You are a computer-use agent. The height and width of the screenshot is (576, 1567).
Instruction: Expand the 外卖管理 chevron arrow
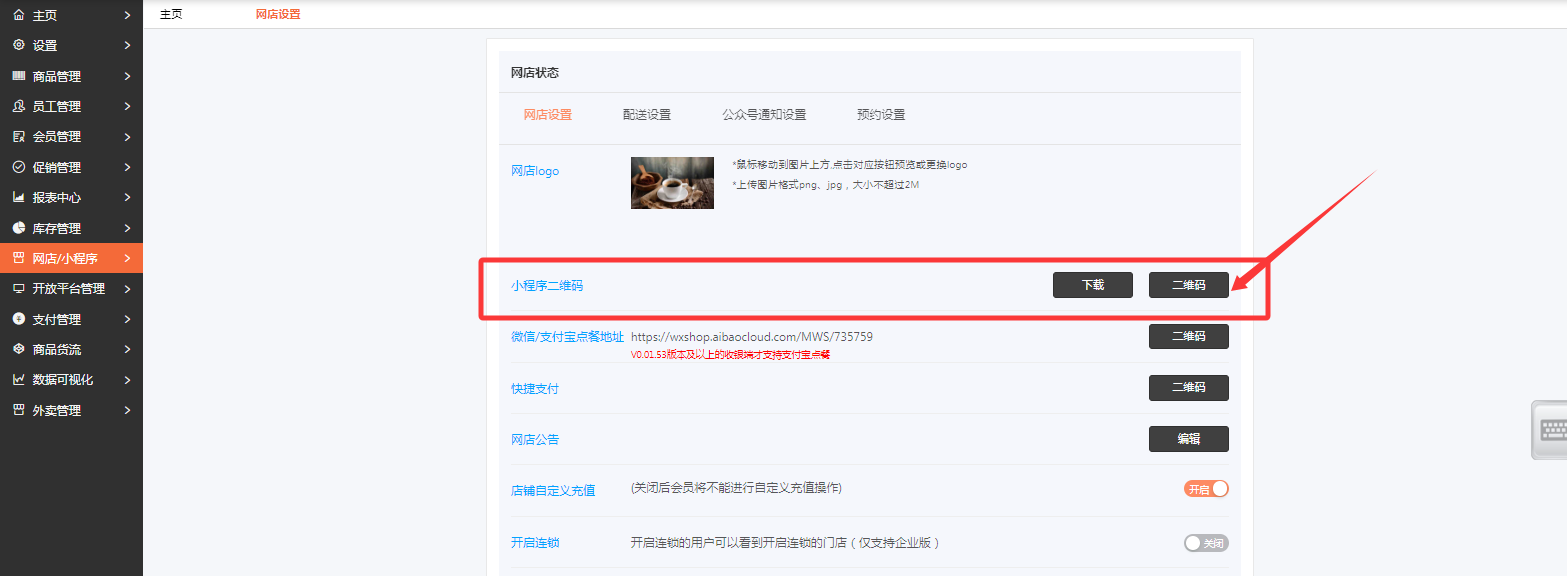pyautogui.click(x=127, y=410)
